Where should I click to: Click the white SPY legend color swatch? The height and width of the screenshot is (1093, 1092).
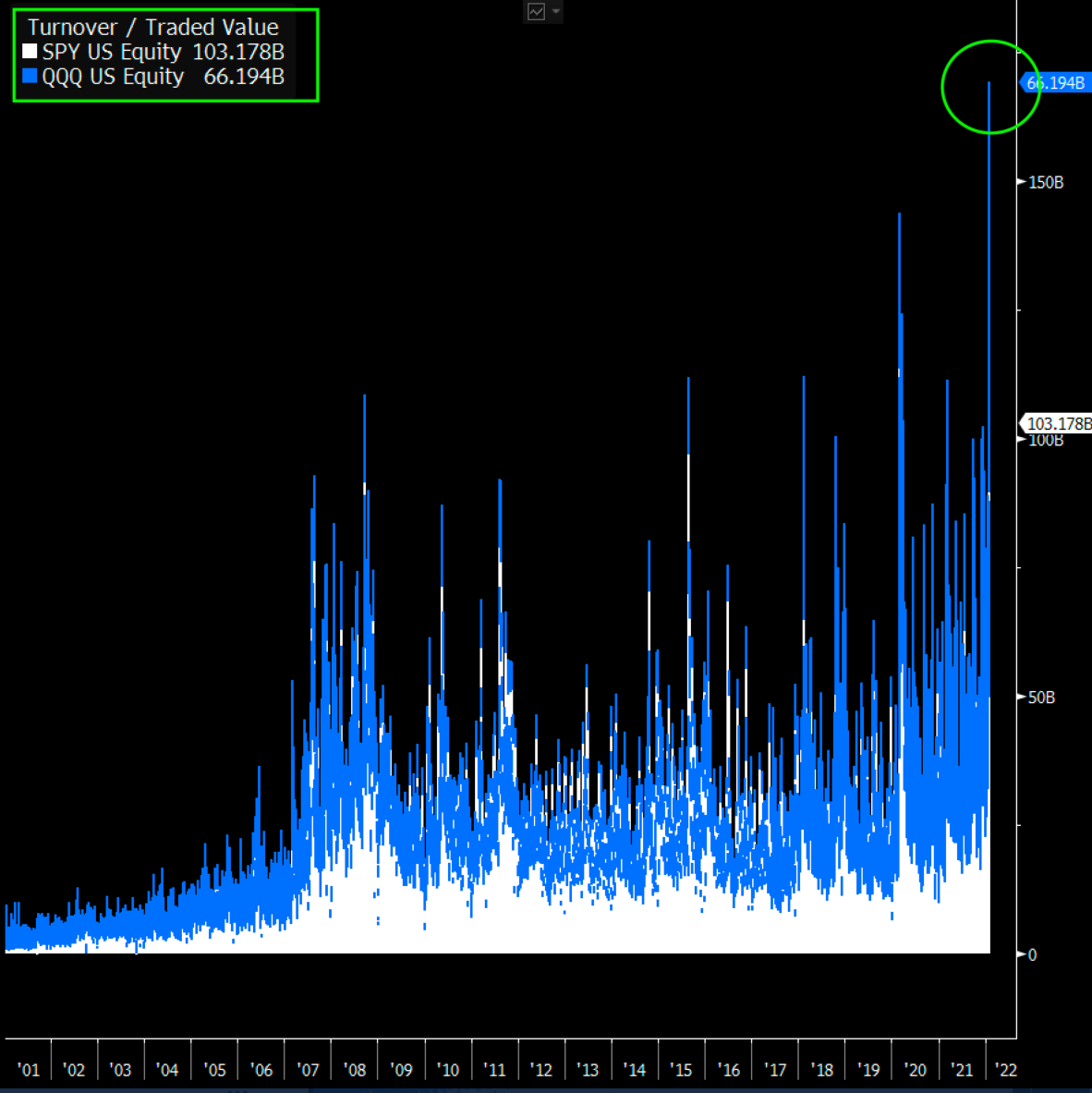30,53
